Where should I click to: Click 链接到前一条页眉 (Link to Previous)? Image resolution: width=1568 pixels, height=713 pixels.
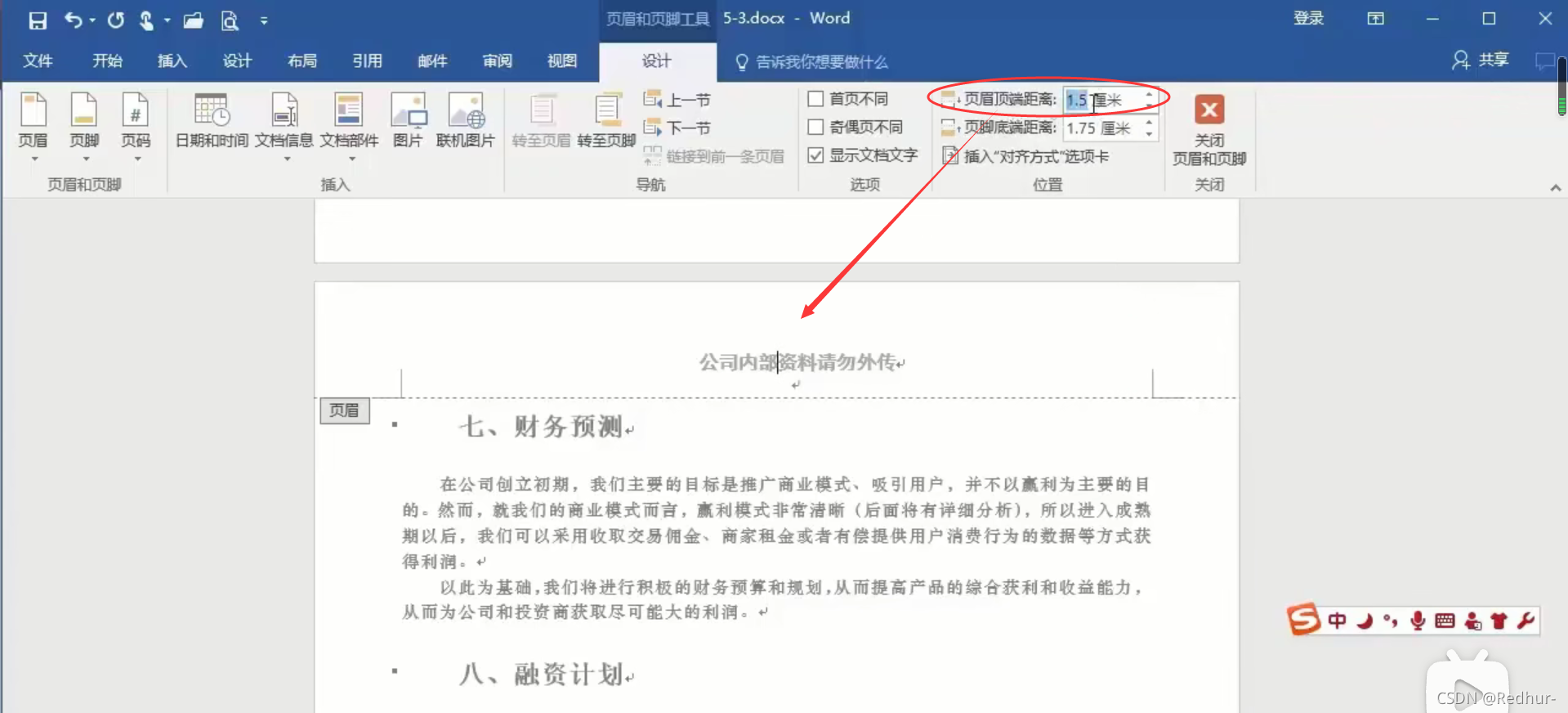click(714, 155)
